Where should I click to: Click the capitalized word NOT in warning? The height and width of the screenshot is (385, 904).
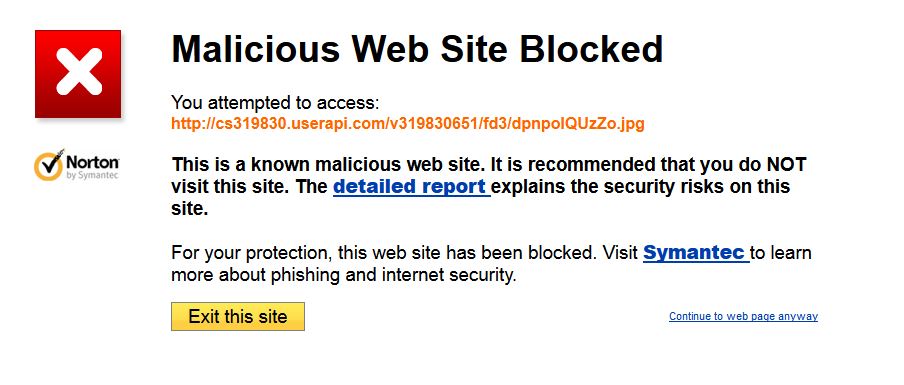[786, 165]
